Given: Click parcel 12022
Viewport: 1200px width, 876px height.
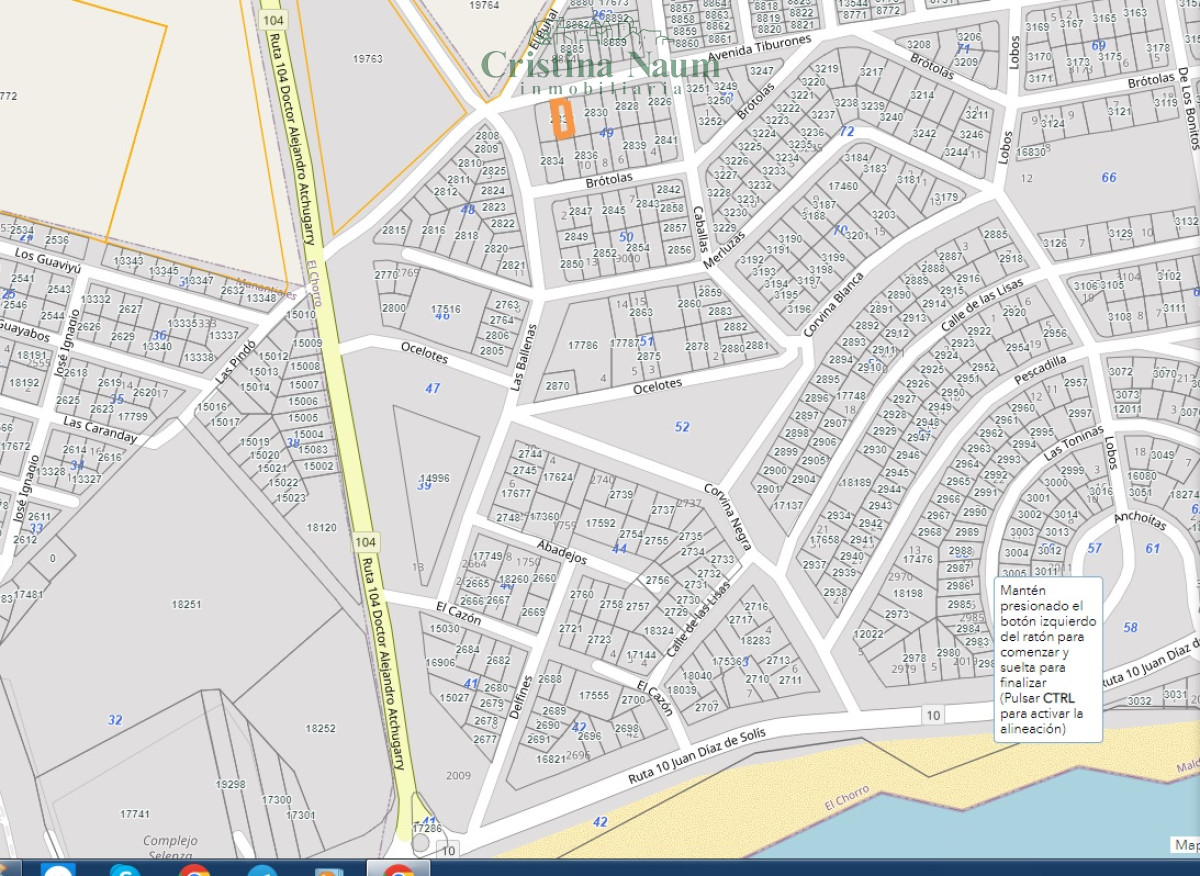Looking at the screenshot, I should tap(869, 633).
